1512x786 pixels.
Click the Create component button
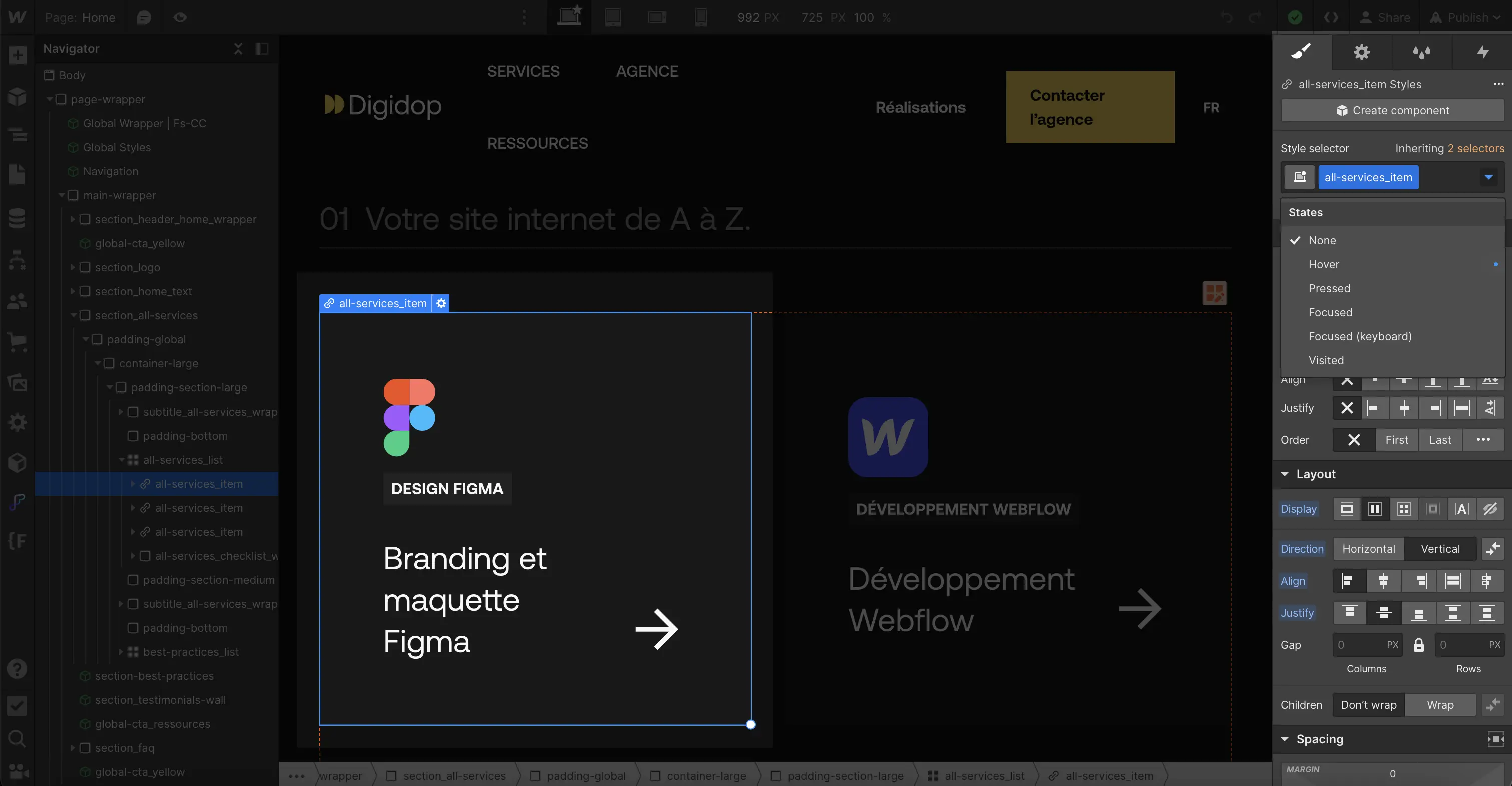pos(1393,109)
